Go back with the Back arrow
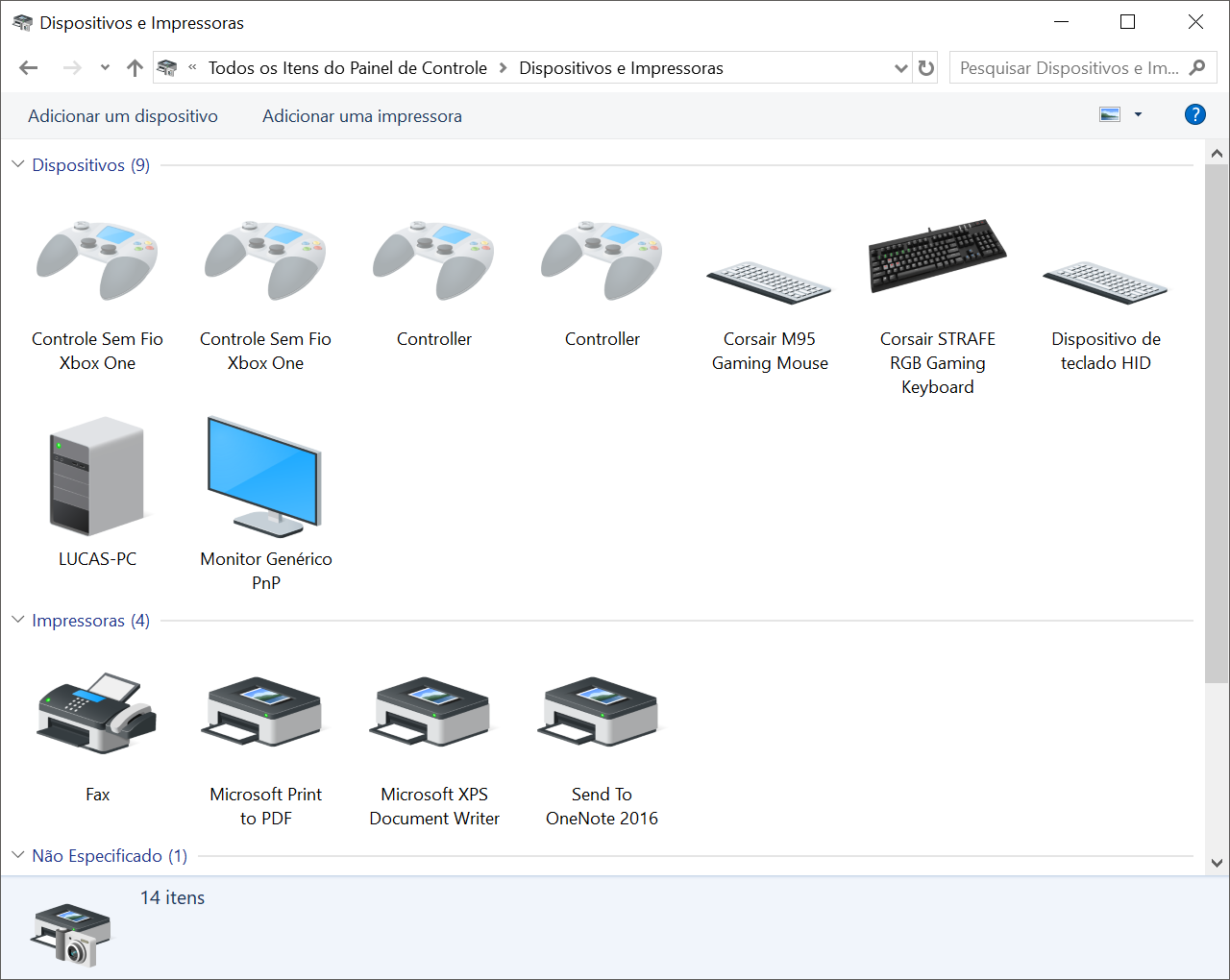This screenshot has width=1230, height=980. click(29, 67)
